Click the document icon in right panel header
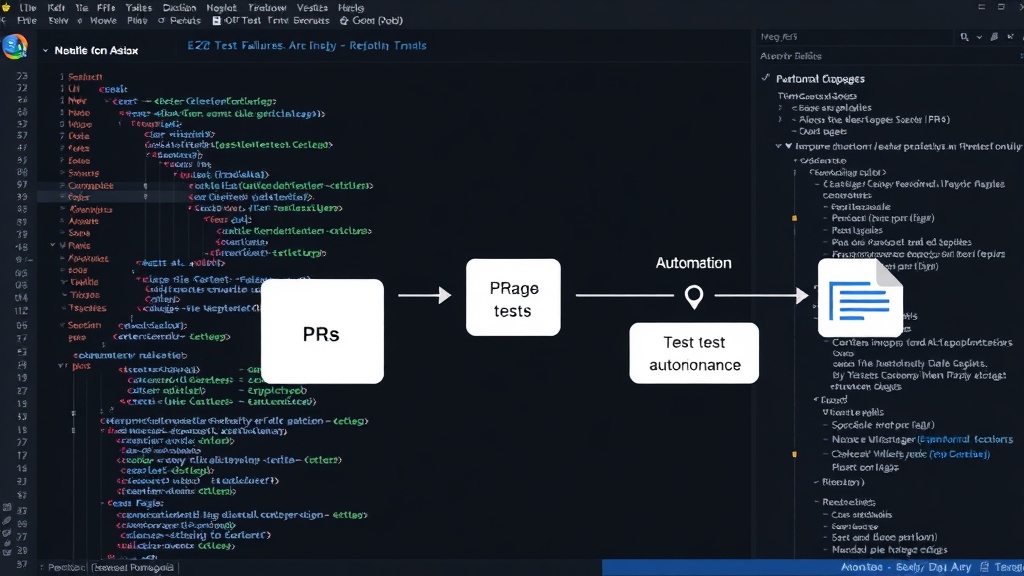The image size is (1024, 576). pos(994,37)
